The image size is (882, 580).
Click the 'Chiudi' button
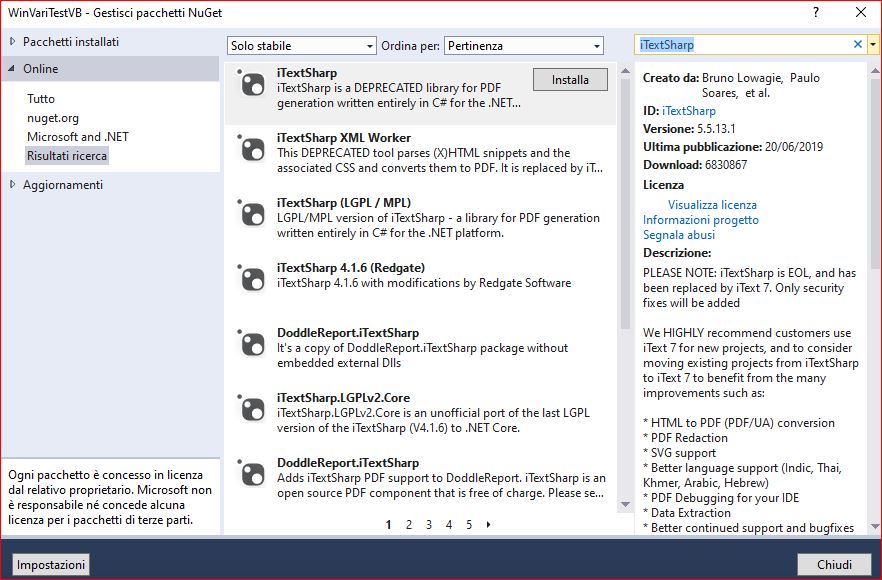point(834,564)
